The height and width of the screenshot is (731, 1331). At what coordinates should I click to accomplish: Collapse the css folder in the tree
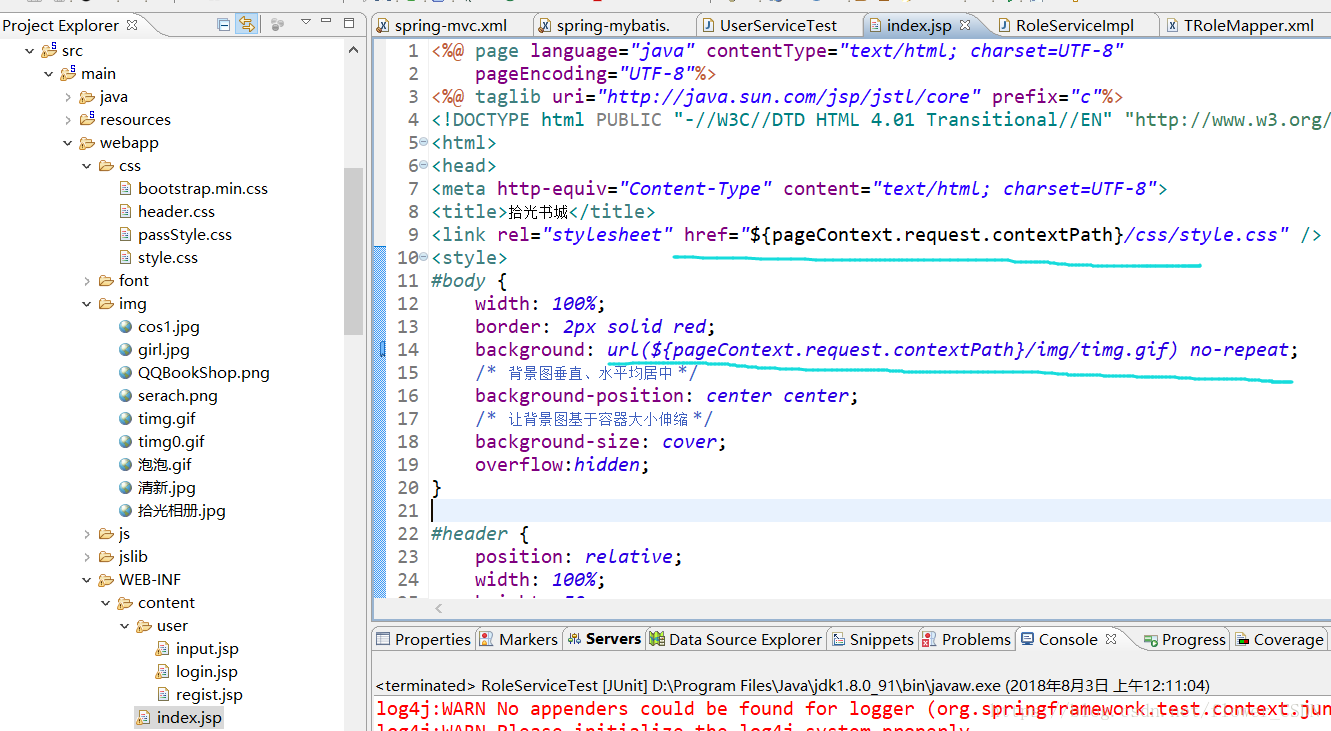tap(87, 166)
